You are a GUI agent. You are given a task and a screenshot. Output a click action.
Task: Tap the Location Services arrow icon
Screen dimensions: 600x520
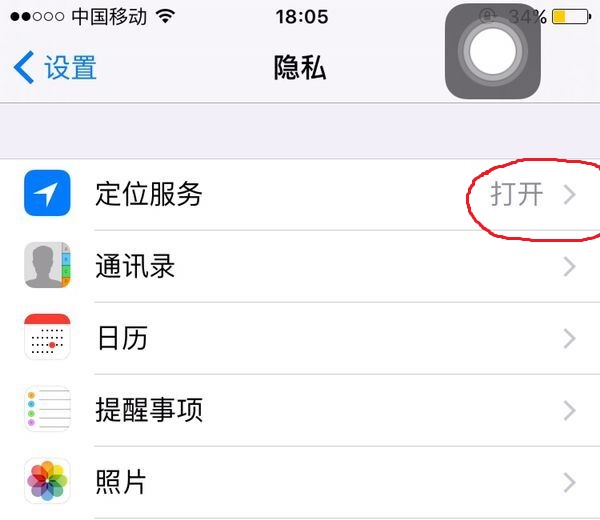(47, 193)
